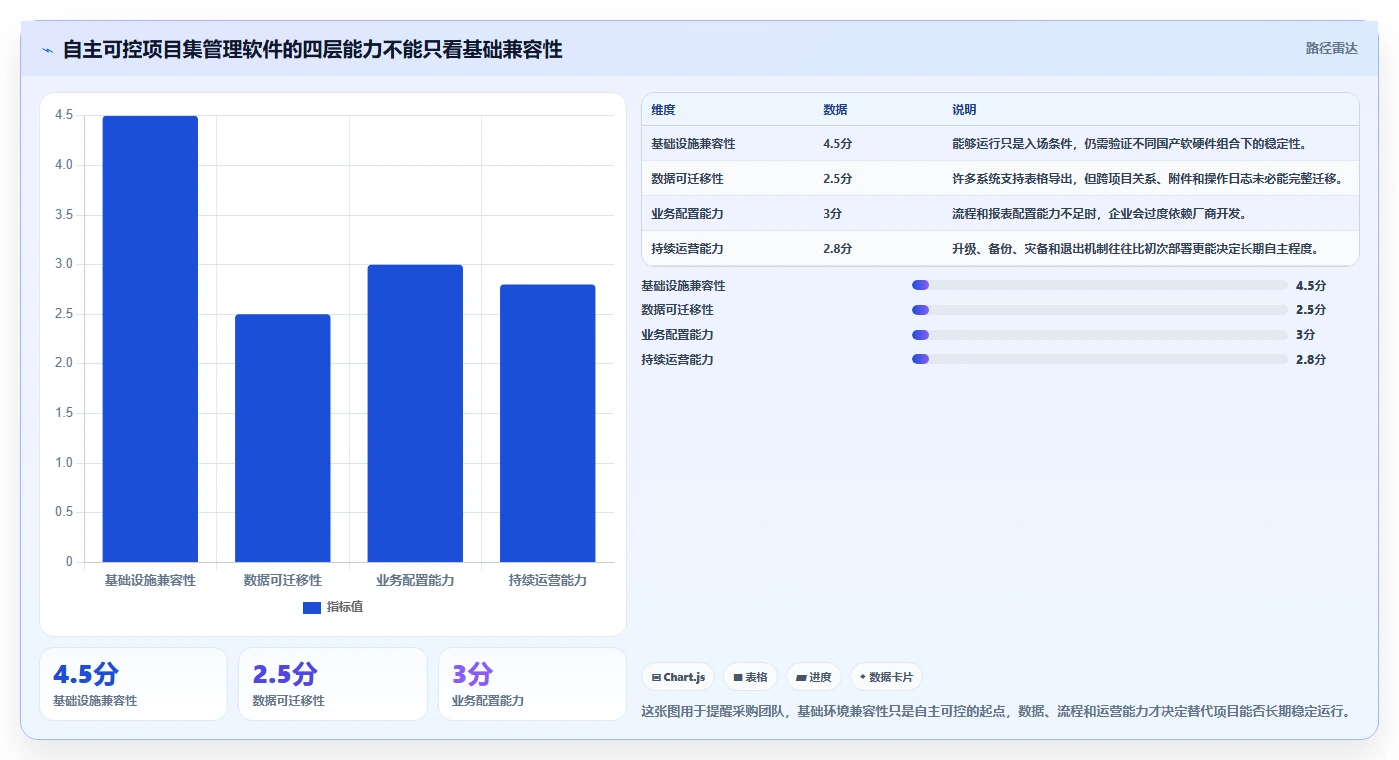The width and height of the screenshot is (1399, 760).
Task: Click the Chart.js tag chip
Action: [x=678, y=677]
